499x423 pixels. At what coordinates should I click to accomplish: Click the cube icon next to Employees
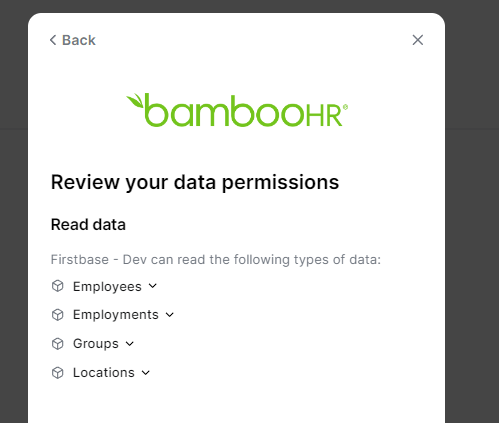[58, 286]
